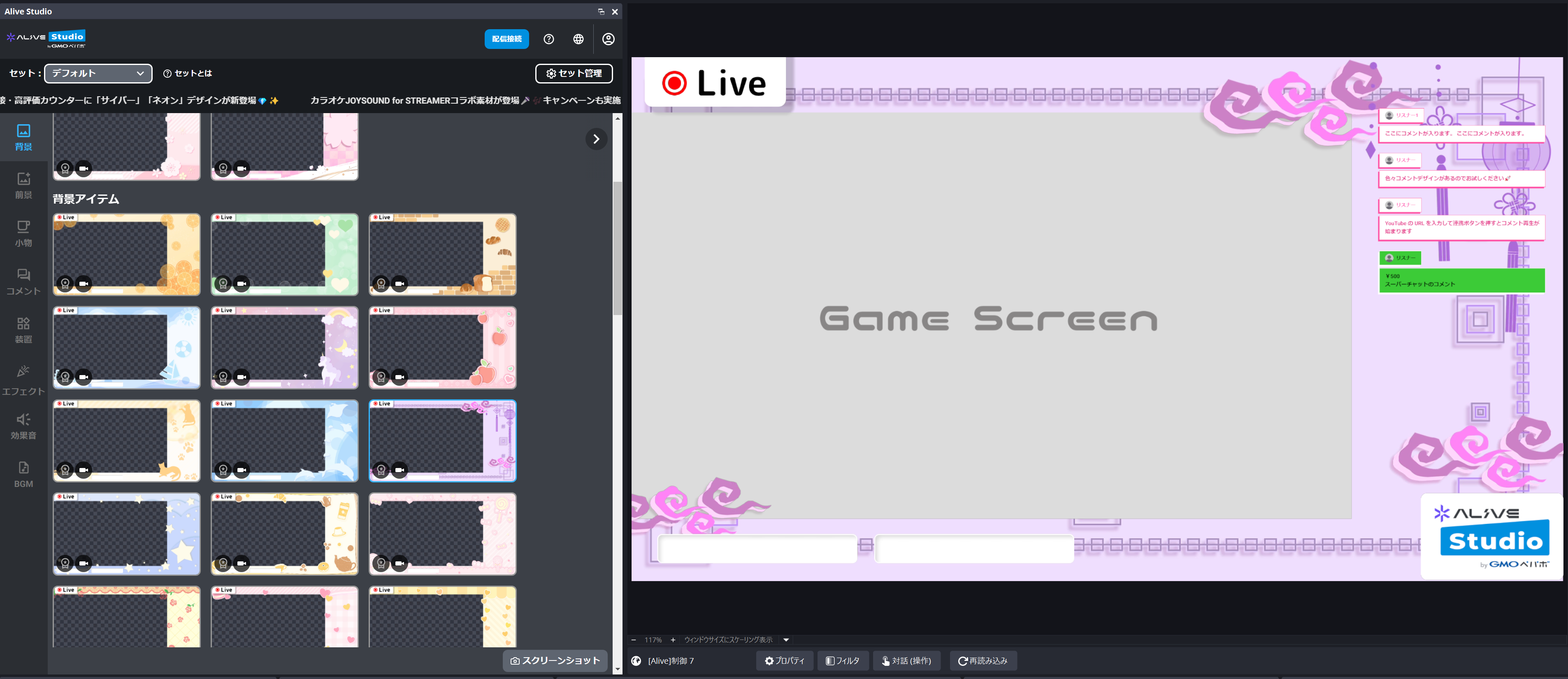Expand the デフォルト set dropdown

[x=98, y=73]
